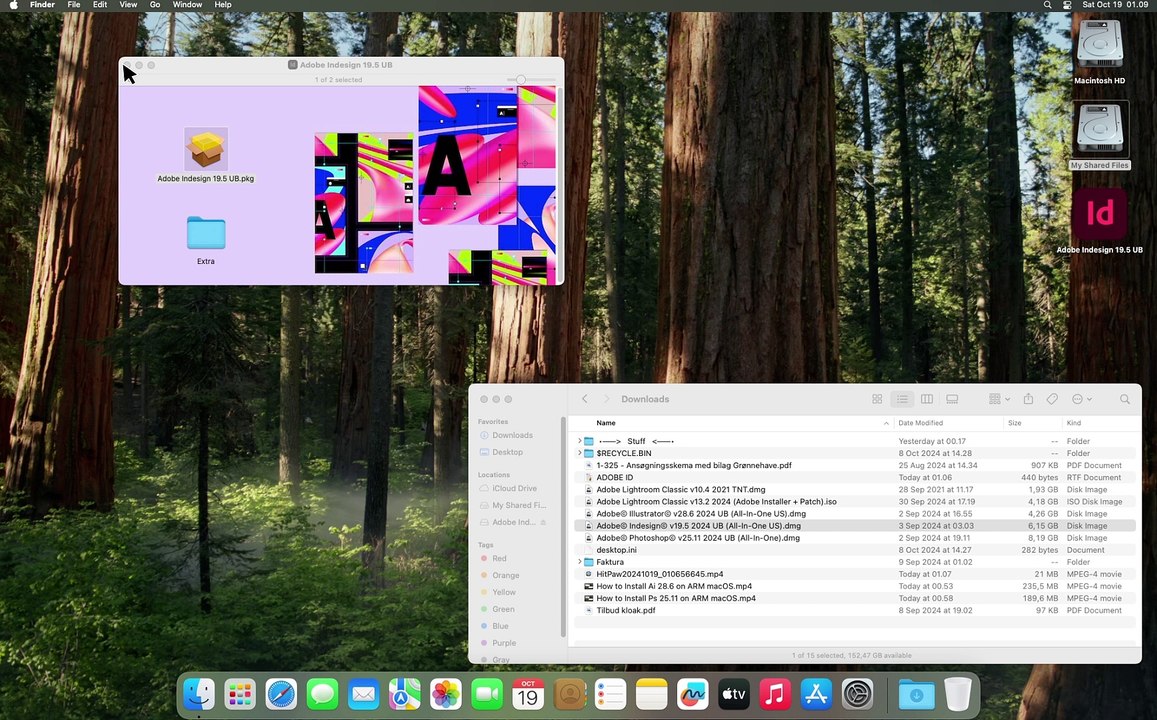Screen dimensions: 1157x720
Task: Switch Downloads window to list view
Action: 902,399
